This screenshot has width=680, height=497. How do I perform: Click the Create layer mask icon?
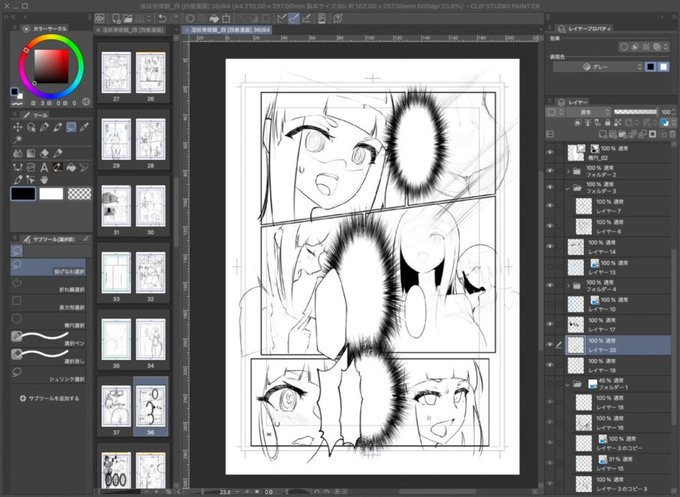tap(652, 134)
